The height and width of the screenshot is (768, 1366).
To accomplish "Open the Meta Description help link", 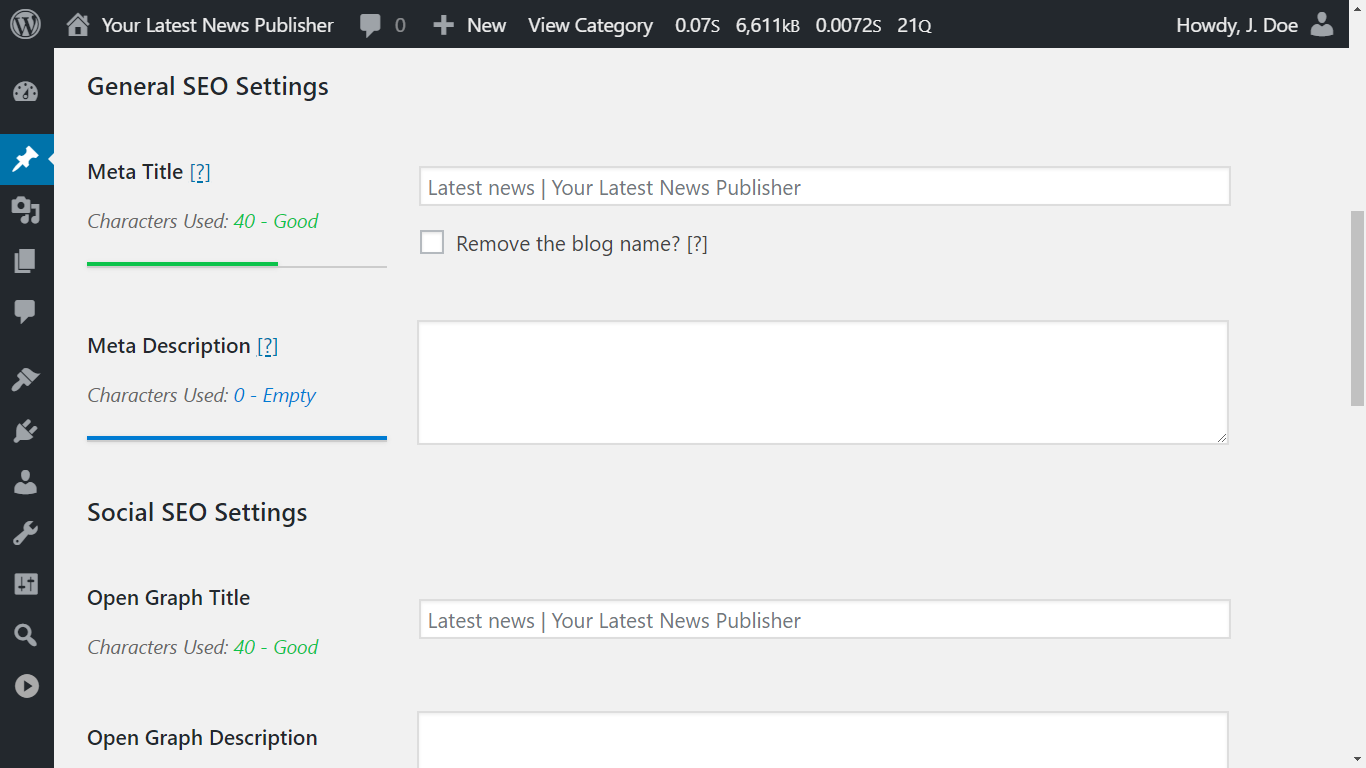I will tap(268, 345).
